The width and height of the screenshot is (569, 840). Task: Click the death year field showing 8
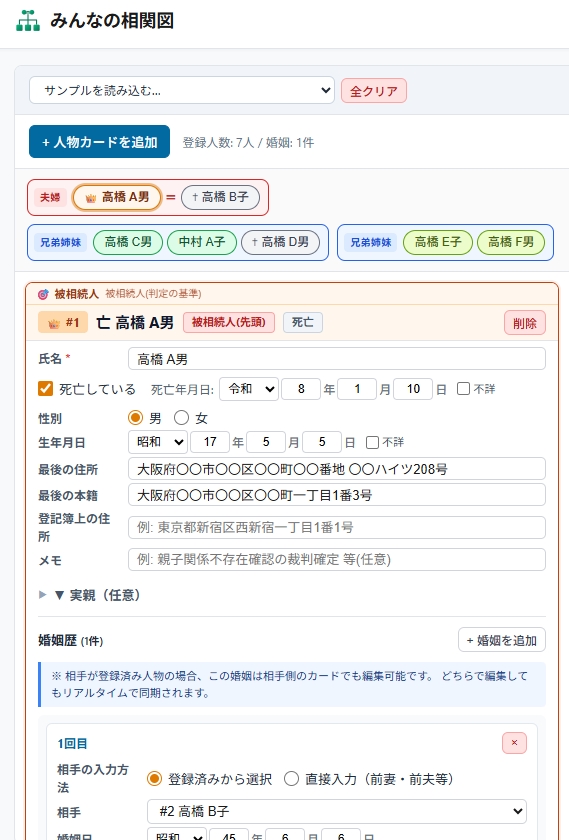tap(301, 388)
